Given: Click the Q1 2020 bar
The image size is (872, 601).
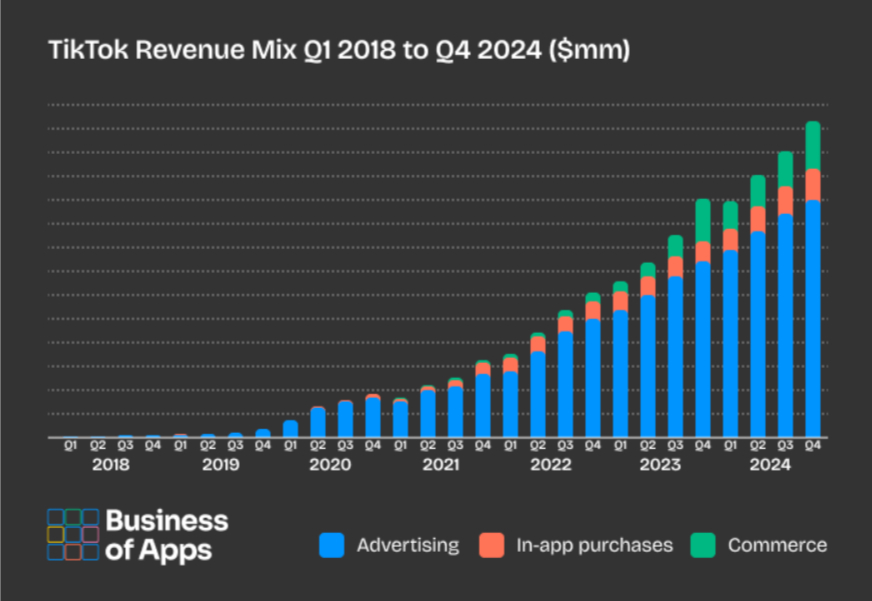Looking at the screenshot, I should (290, 429).
